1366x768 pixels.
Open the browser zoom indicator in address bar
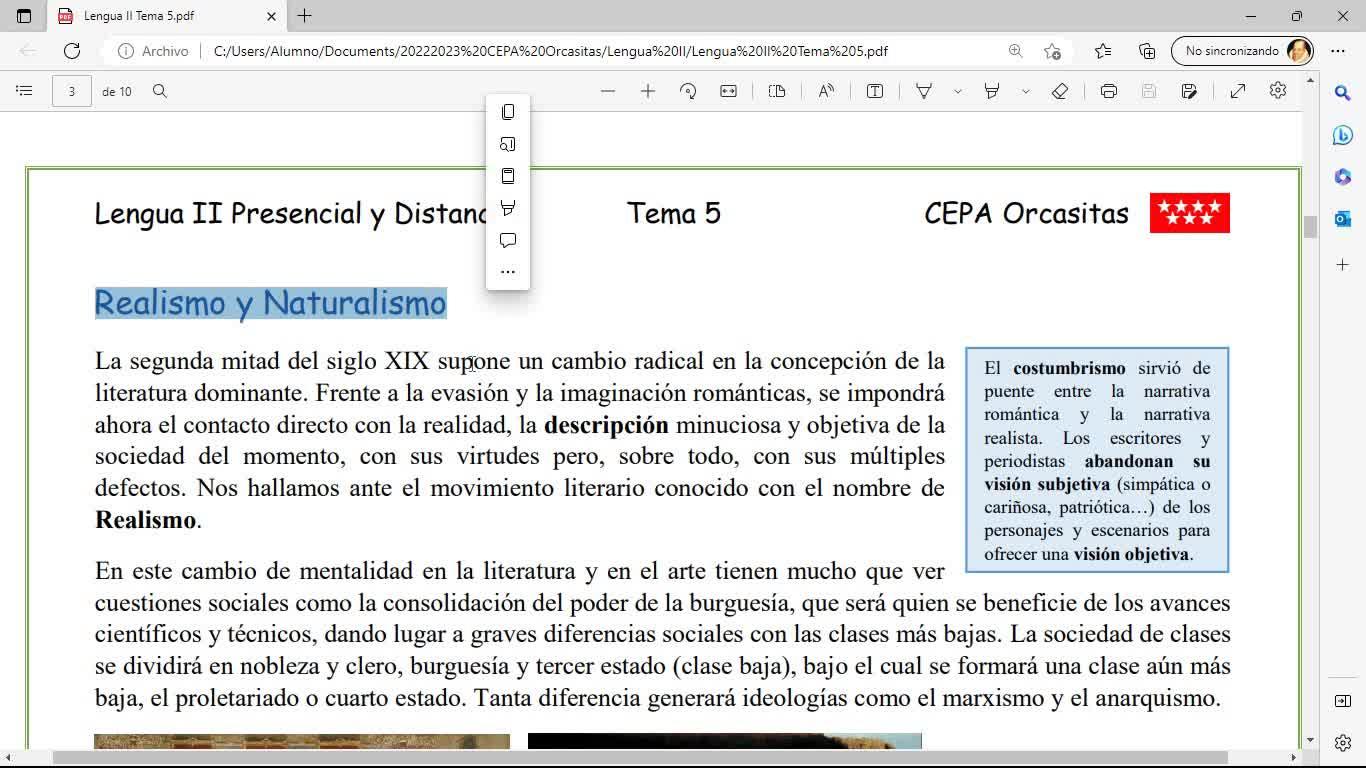[1015, 51]
